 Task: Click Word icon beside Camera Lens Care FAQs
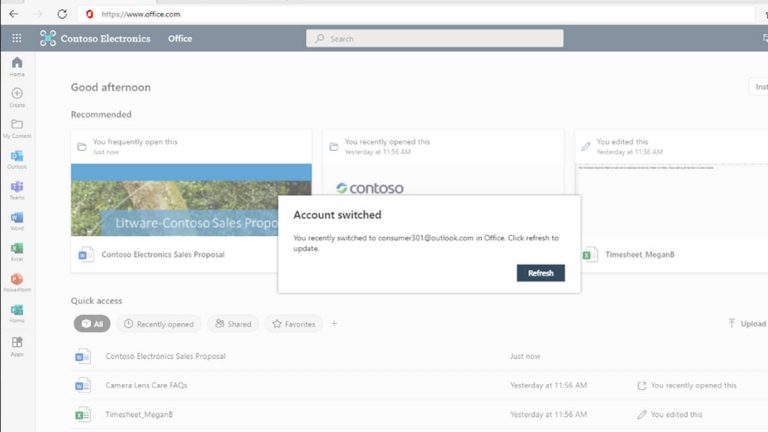tap(83, 385)
